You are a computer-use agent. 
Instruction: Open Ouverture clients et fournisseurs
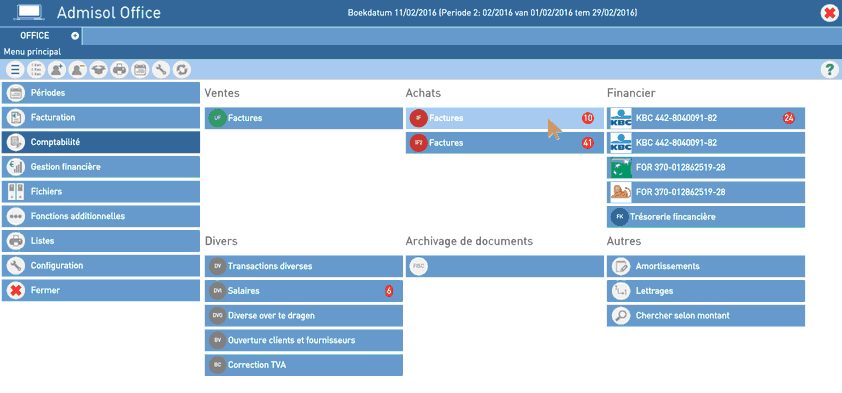304,340
